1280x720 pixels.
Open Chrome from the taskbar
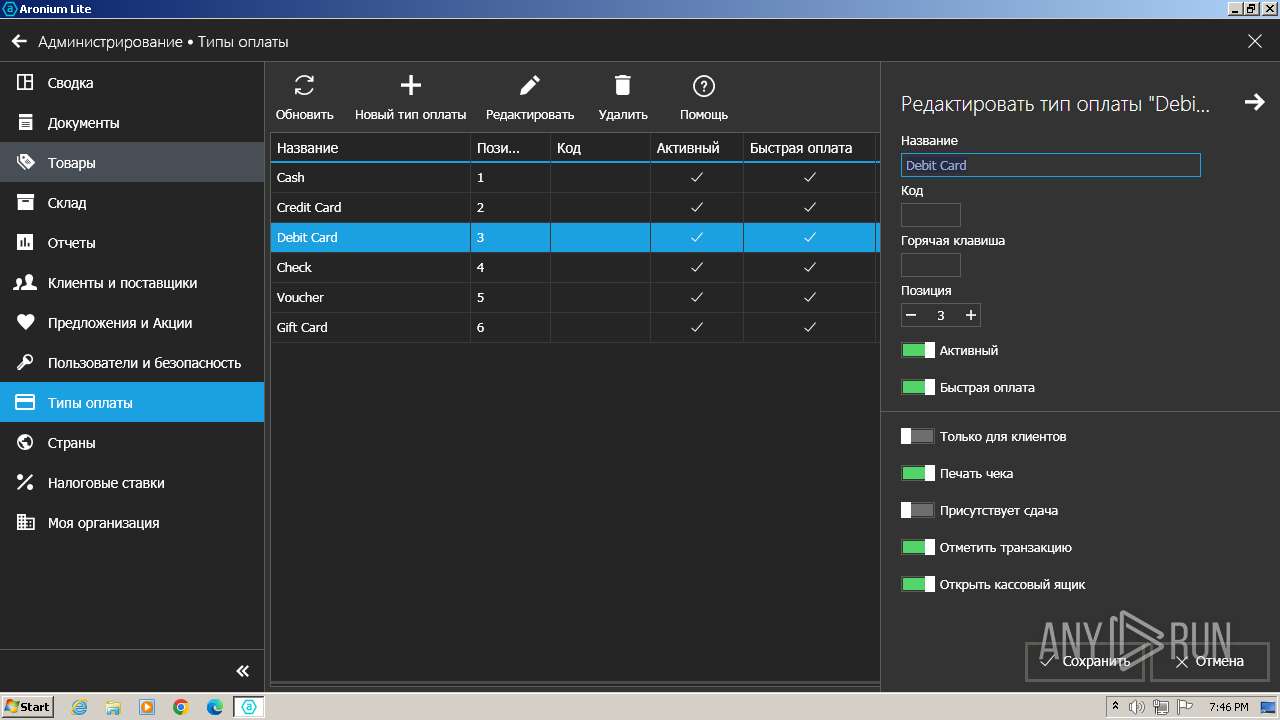[x=181, y=707]
